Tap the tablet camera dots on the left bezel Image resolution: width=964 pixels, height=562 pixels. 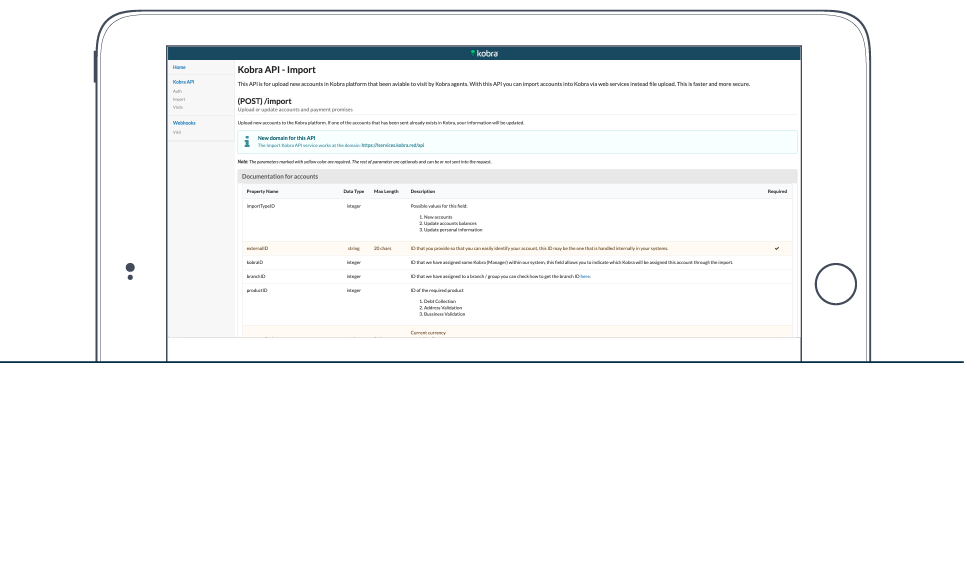point(130,271)
